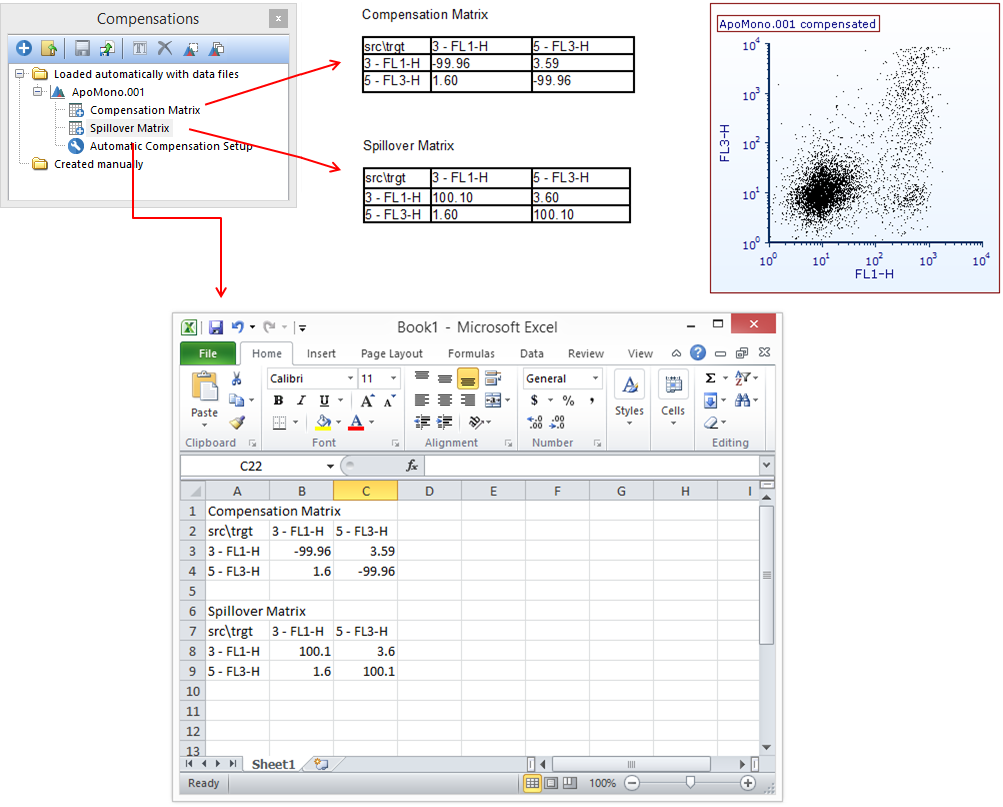1003x807 pixels.
Task: Click the Format Painter brush icon
Action: 237,422
